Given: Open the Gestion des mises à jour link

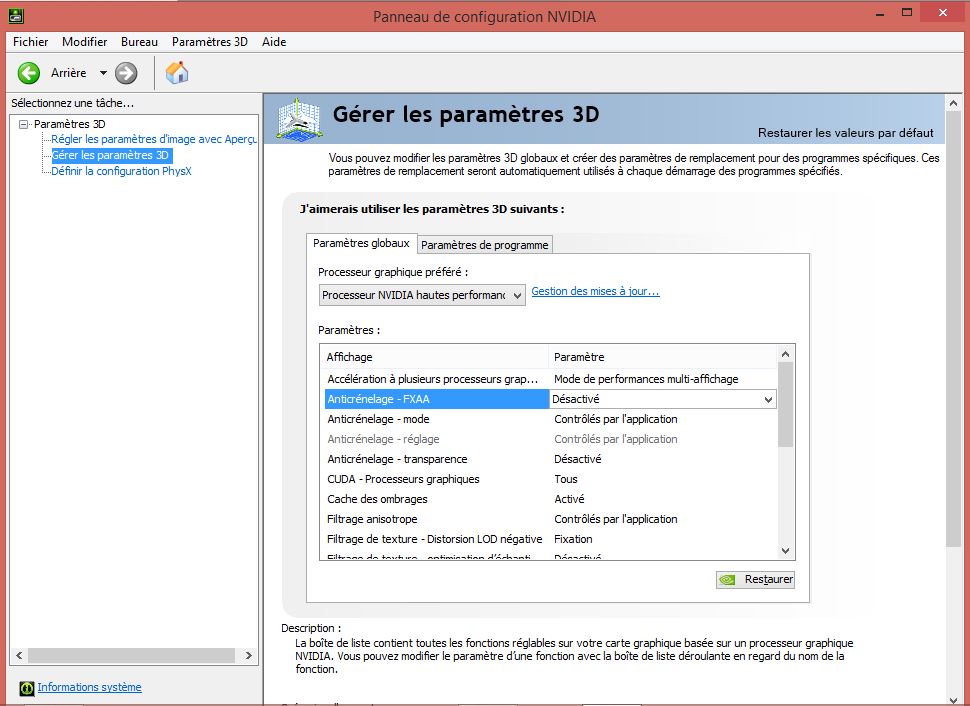Looking at the screenshot, I should coord(595,291).
